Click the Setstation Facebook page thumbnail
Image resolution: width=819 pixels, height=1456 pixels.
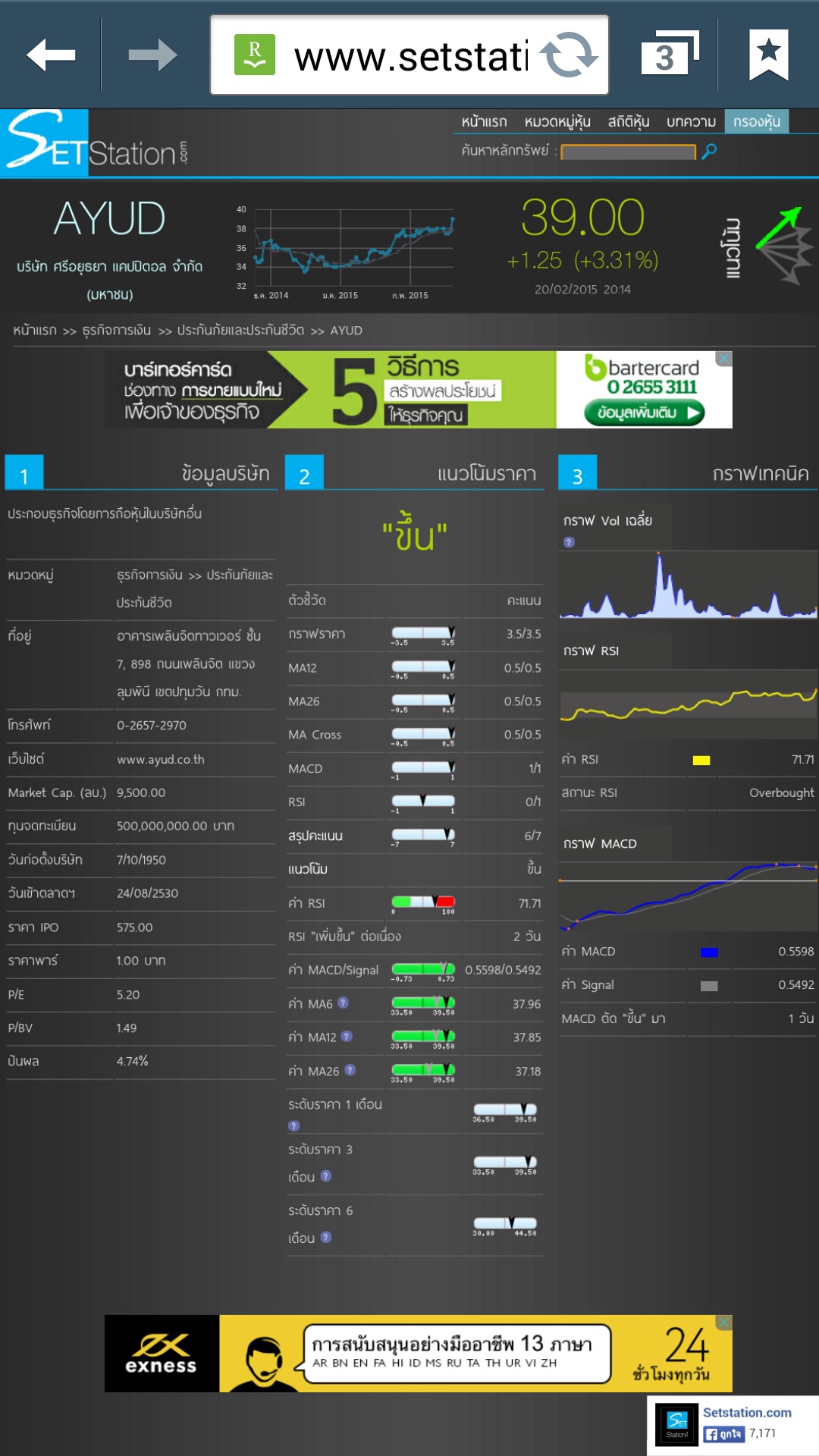[x=677, y=1426]
